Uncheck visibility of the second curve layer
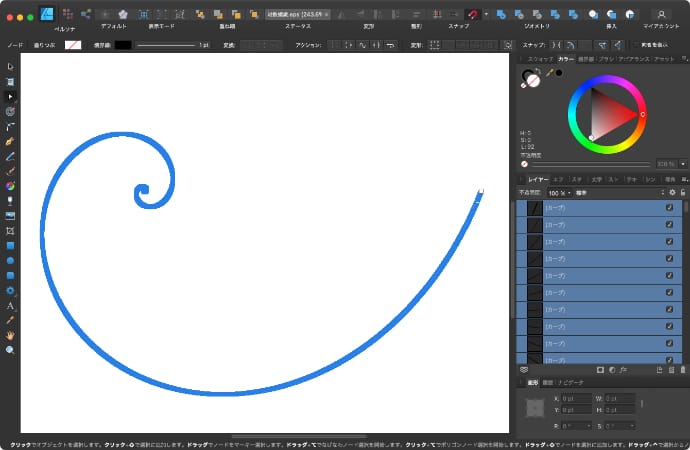Image resolution: width=690 pixels, height=450 pixels. tap(670, 225)
